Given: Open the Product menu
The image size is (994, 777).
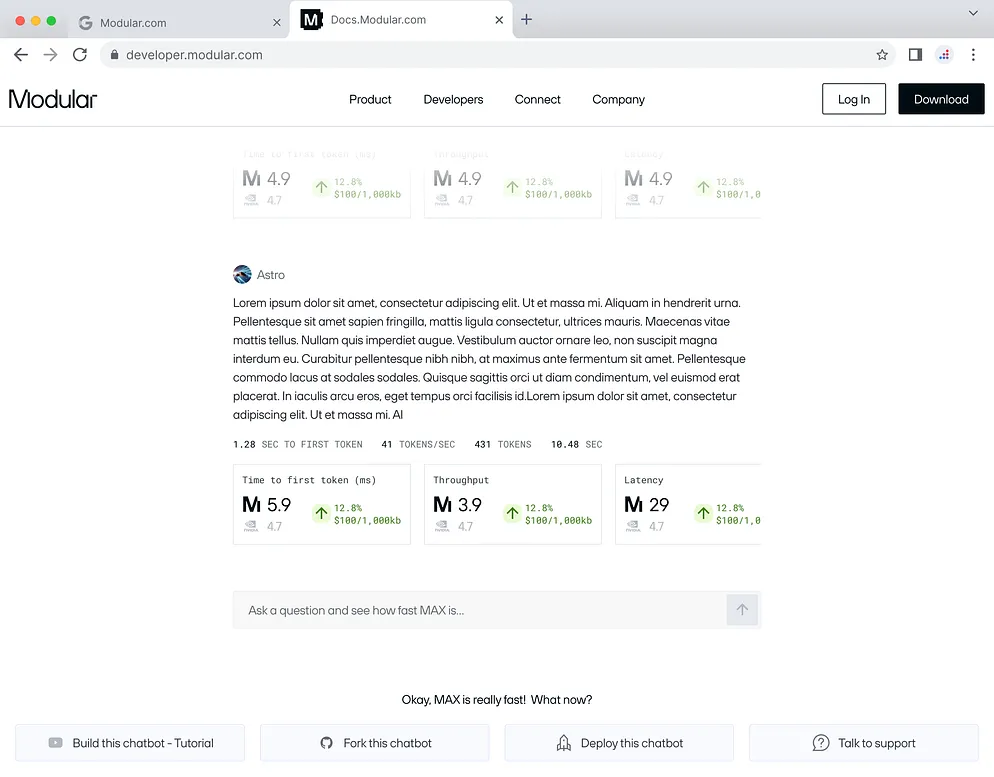Looking at the screenshot, I should 370,100.
